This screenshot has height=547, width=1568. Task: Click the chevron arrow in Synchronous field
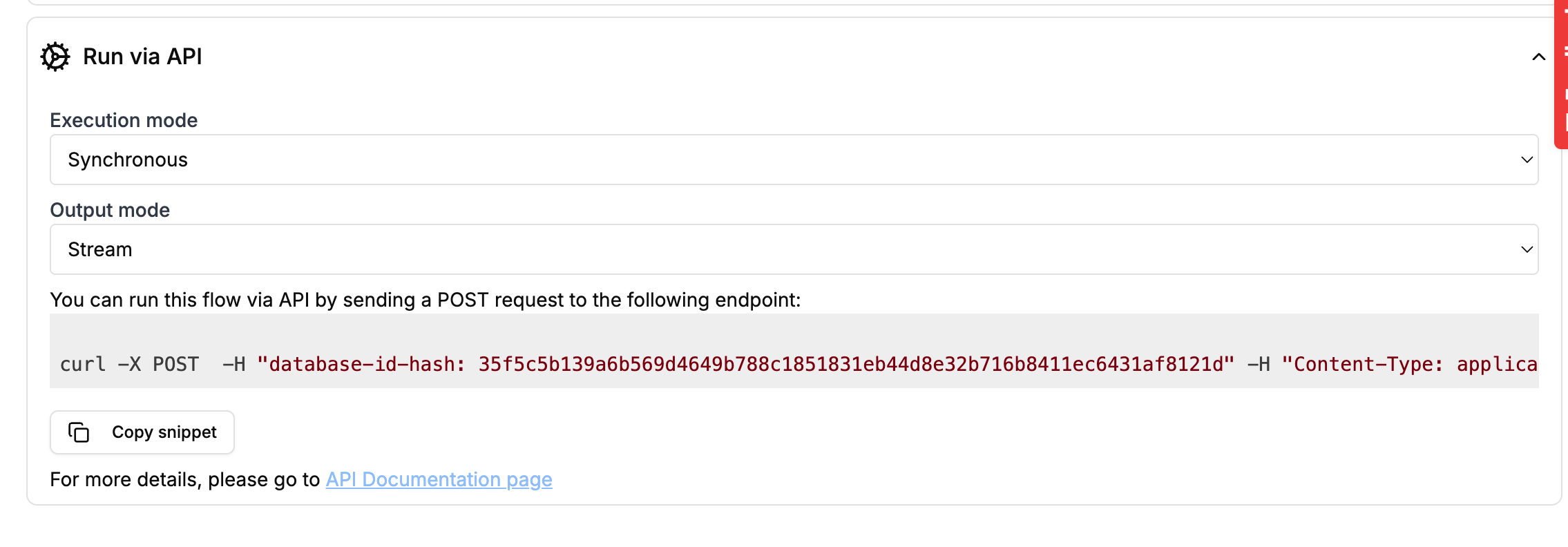point(1527,160)
